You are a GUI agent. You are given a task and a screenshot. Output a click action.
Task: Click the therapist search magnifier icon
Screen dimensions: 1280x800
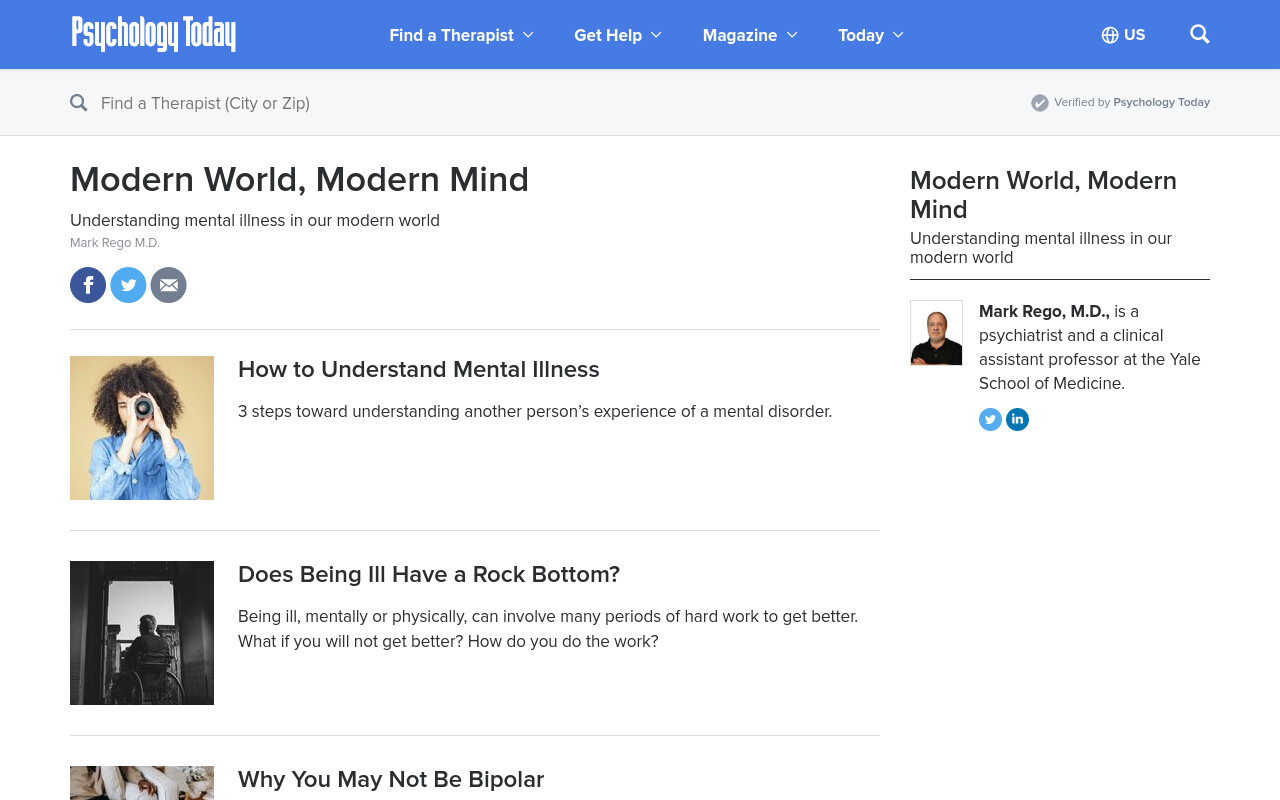pyautogui.click(x=79, y=102)
